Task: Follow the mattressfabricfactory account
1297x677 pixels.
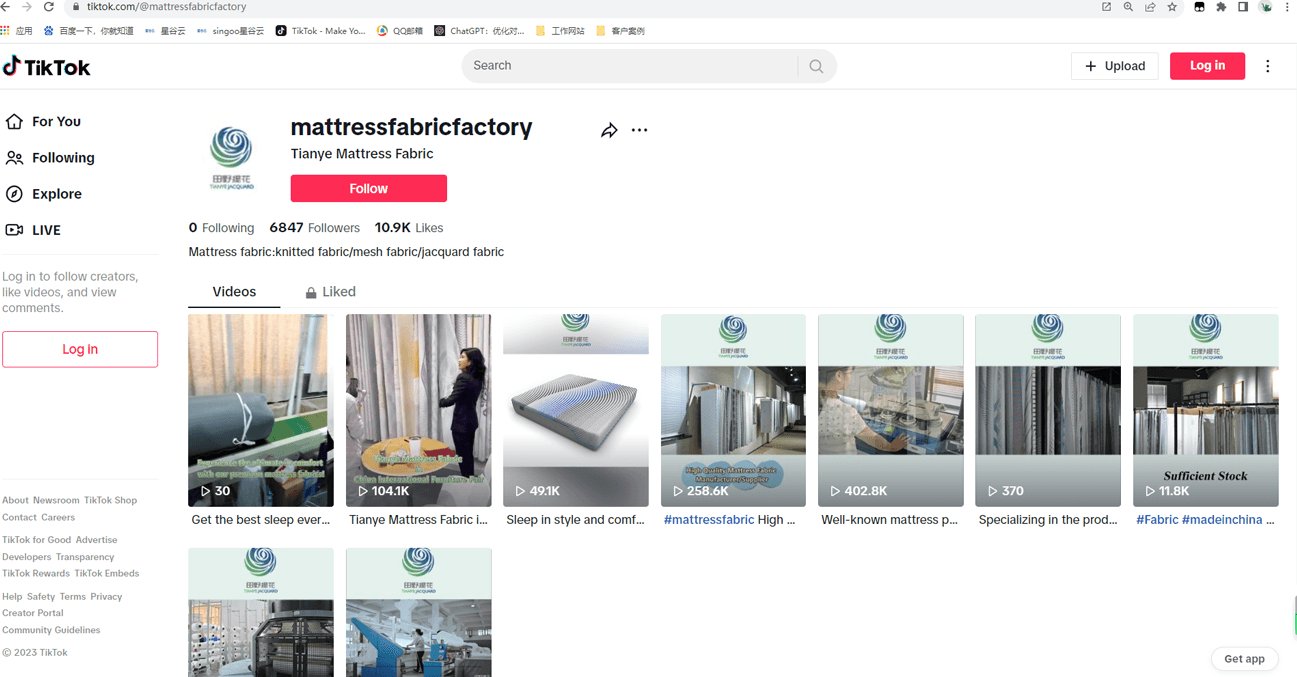Action: click(369, 189)
